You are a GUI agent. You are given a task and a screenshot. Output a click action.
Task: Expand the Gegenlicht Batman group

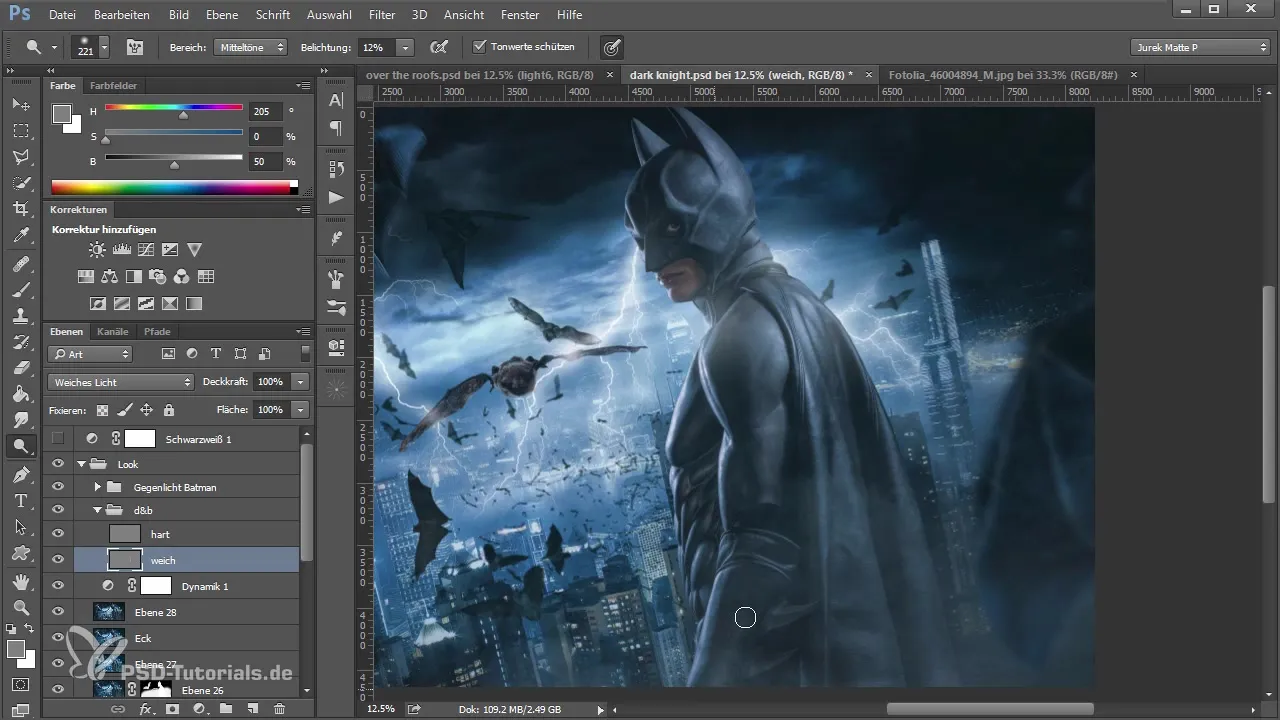[x=97, y=487]
